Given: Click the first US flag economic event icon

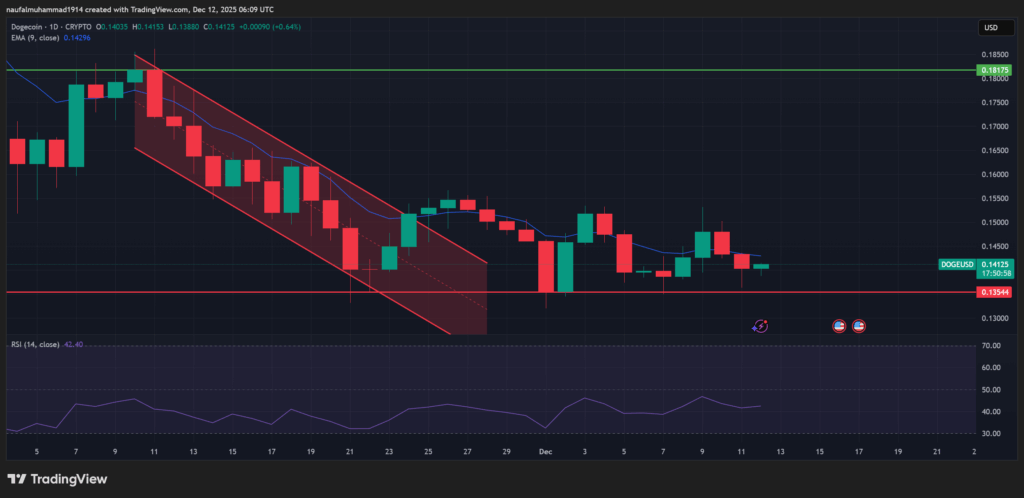Looking at the screenshot, I should 840,325.
